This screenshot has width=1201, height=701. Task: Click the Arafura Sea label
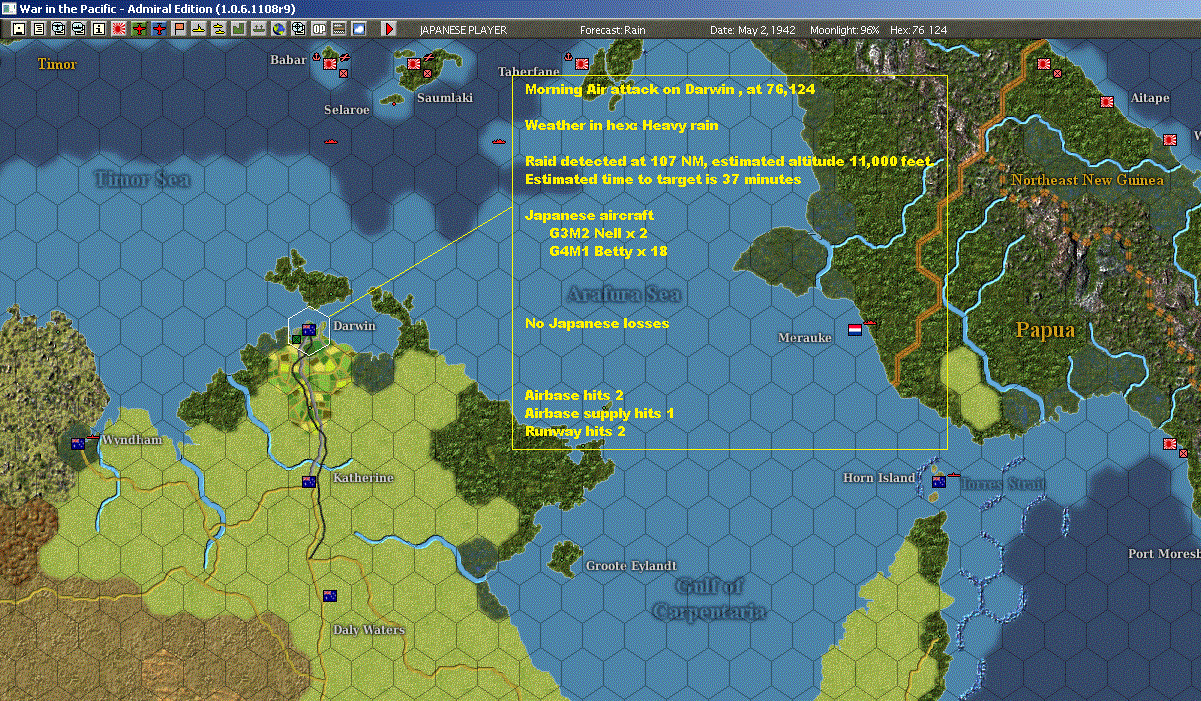(x=623, y=294)
